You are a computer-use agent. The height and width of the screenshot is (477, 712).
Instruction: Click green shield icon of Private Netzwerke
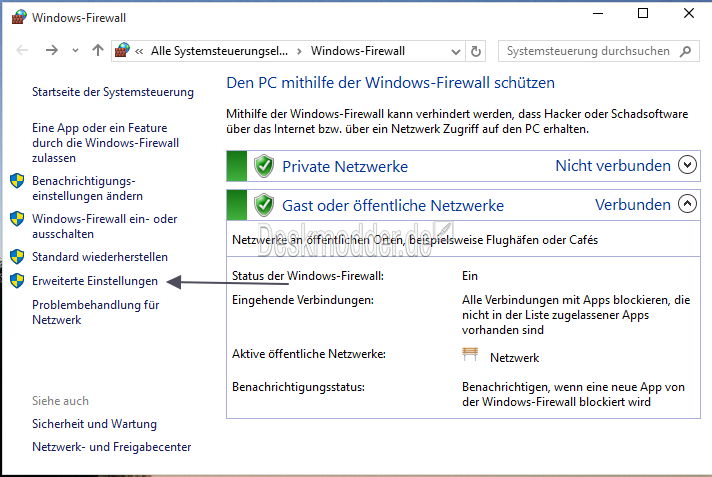[263, 166]
